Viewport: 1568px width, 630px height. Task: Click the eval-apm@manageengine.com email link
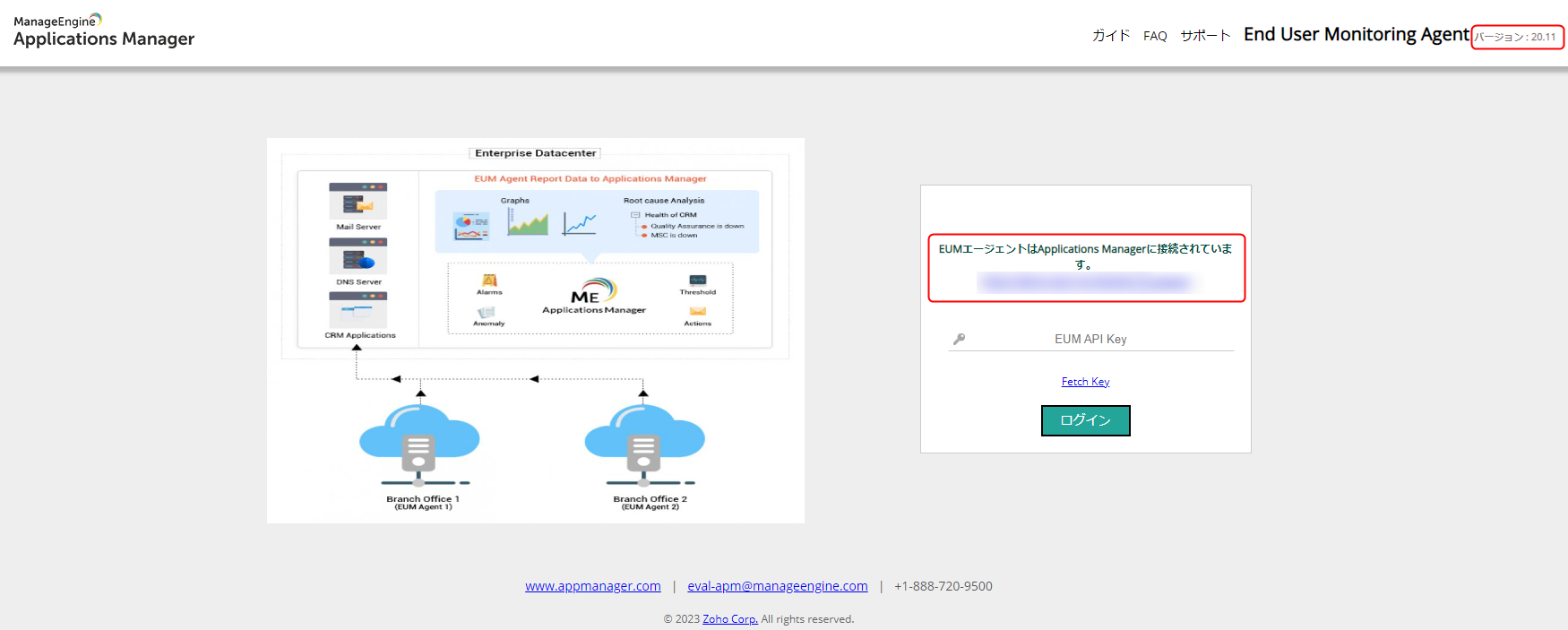tap(778, 586)
